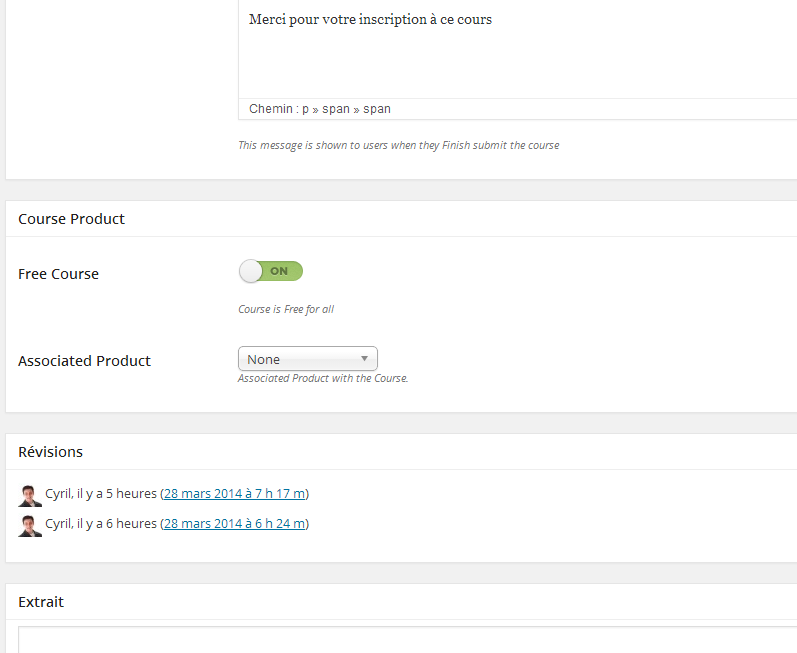
Task: Collapse the Course Product panel header
Action: (x=71, y=219)
